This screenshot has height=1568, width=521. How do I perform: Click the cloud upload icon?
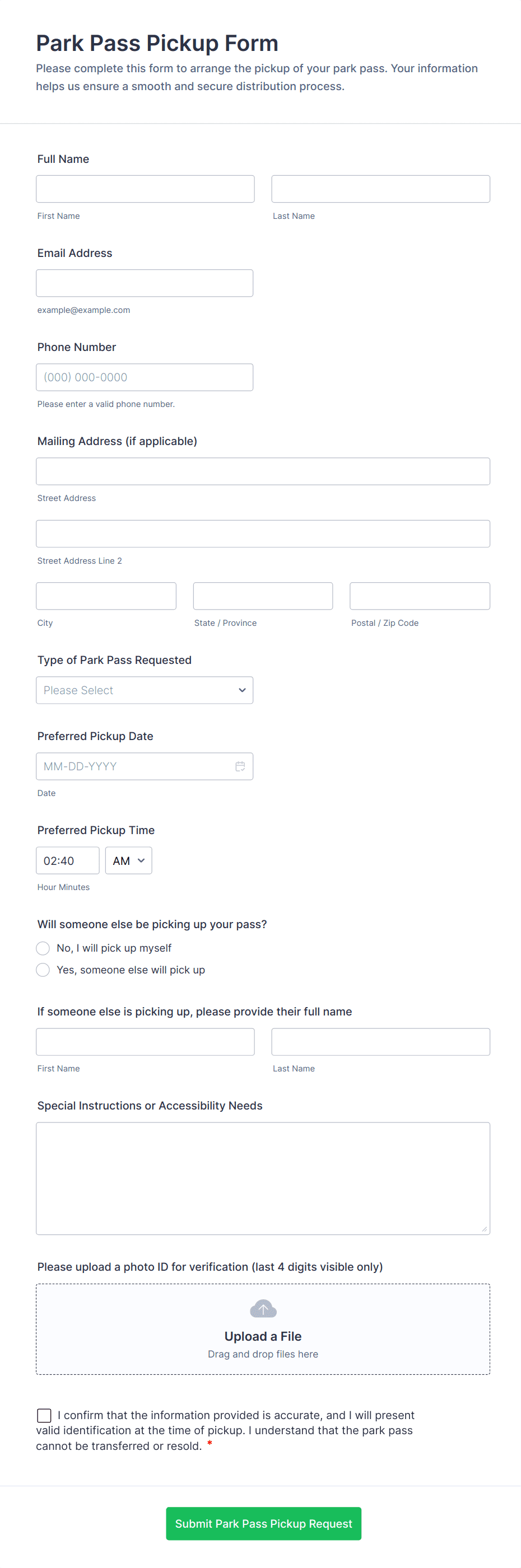coord(263,1308)
